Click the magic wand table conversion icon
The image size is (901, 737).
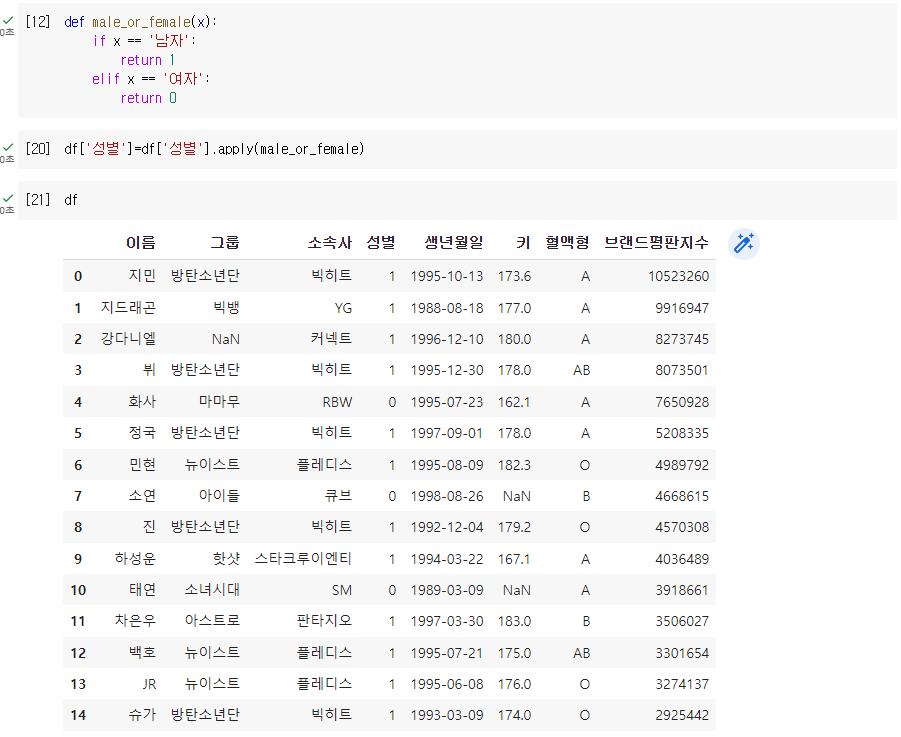(x=744, y=244)
